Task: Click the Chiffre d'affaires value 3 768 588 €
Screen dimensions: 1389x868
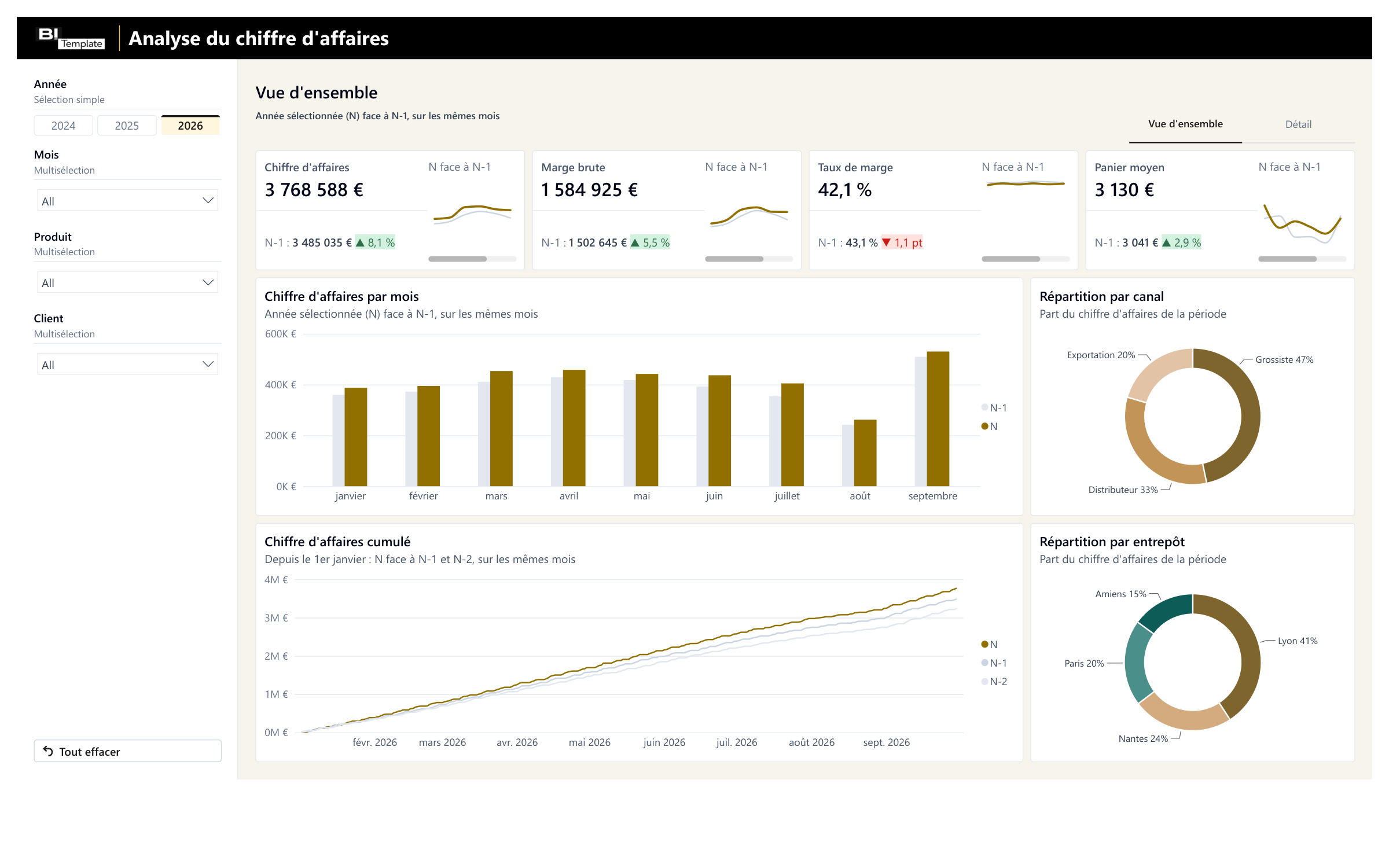Action: coord(314,190)
